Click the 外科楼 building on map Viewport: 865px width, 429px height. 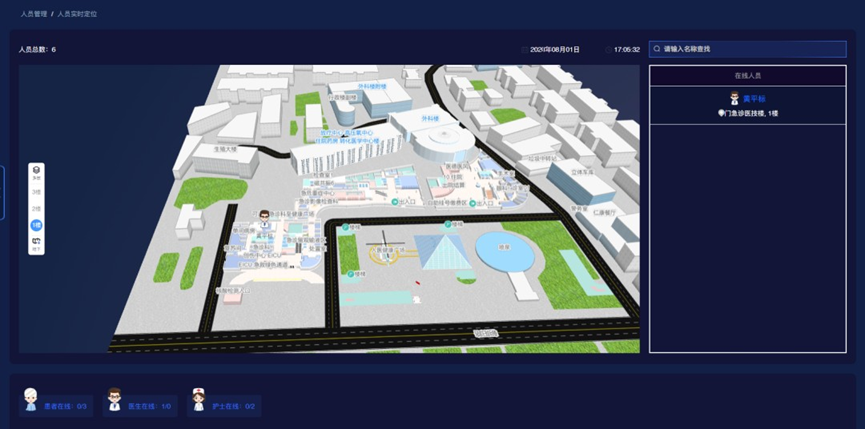(x=430, y=118)
